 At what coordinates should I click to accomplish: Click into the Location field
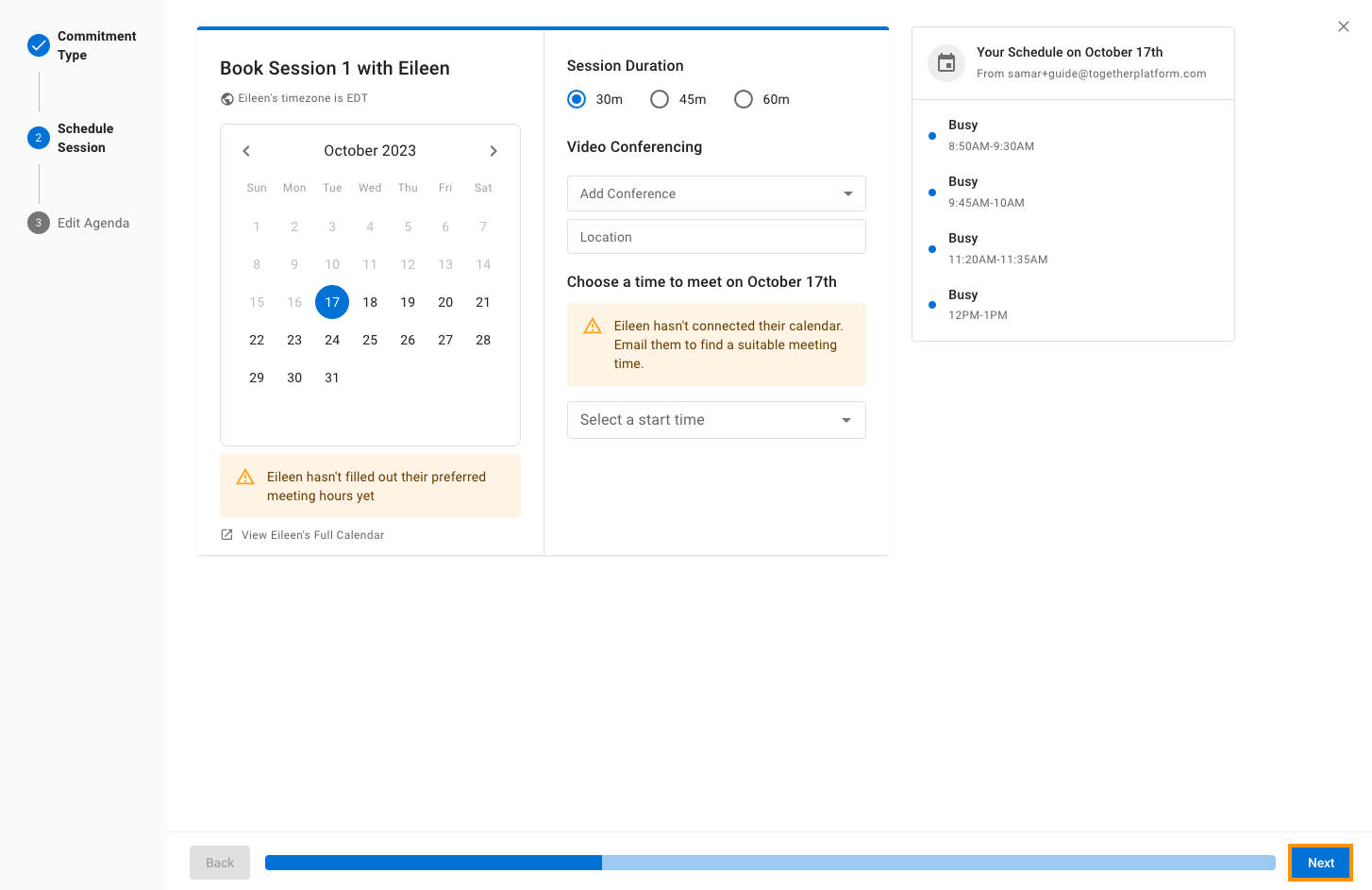pos(716,237)
